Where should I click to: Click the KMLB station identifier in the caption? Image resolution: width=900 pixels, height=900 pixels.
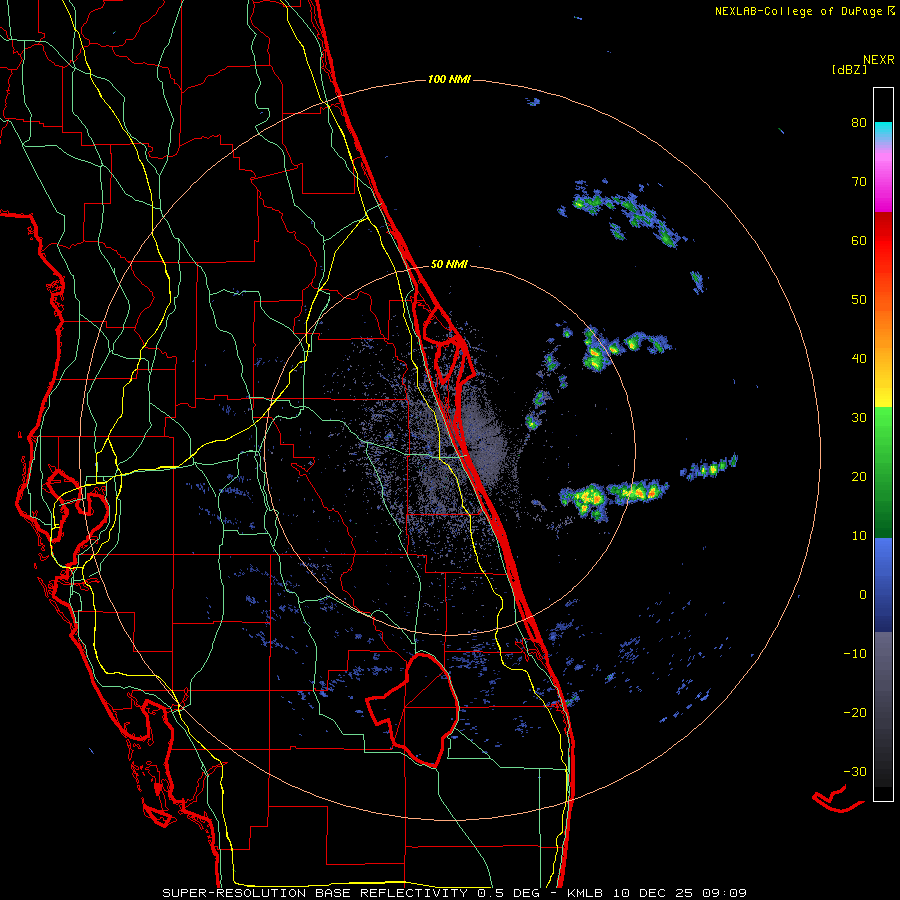588,893
